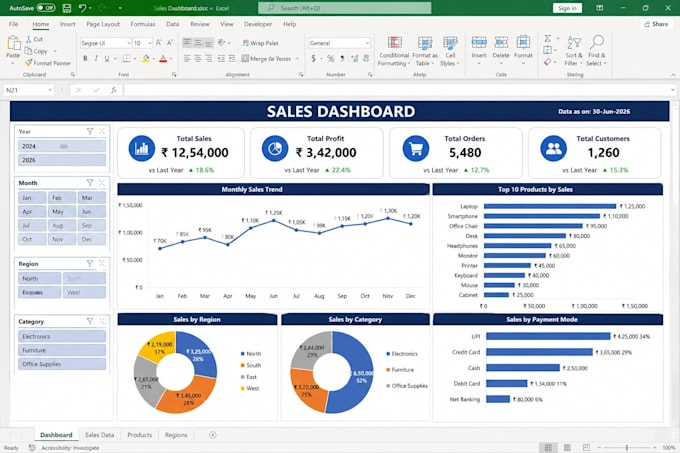The width and height of the screenshot is (680, 453).
Task: Expand the Name Box dropdown arrow
Action: 50,90
